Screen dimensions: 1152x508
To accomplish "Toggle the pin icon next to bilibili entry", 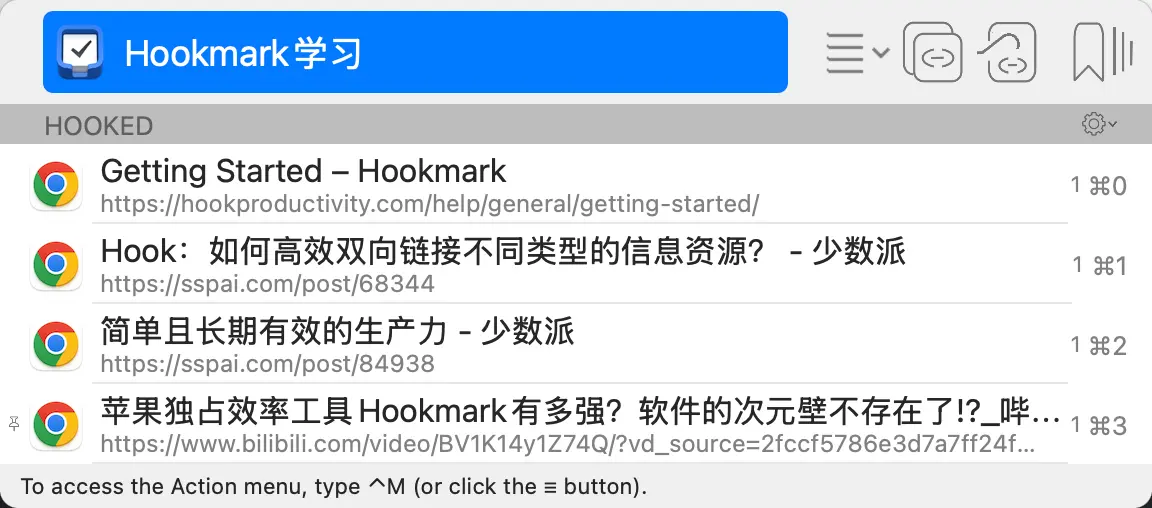I will 14,423.
